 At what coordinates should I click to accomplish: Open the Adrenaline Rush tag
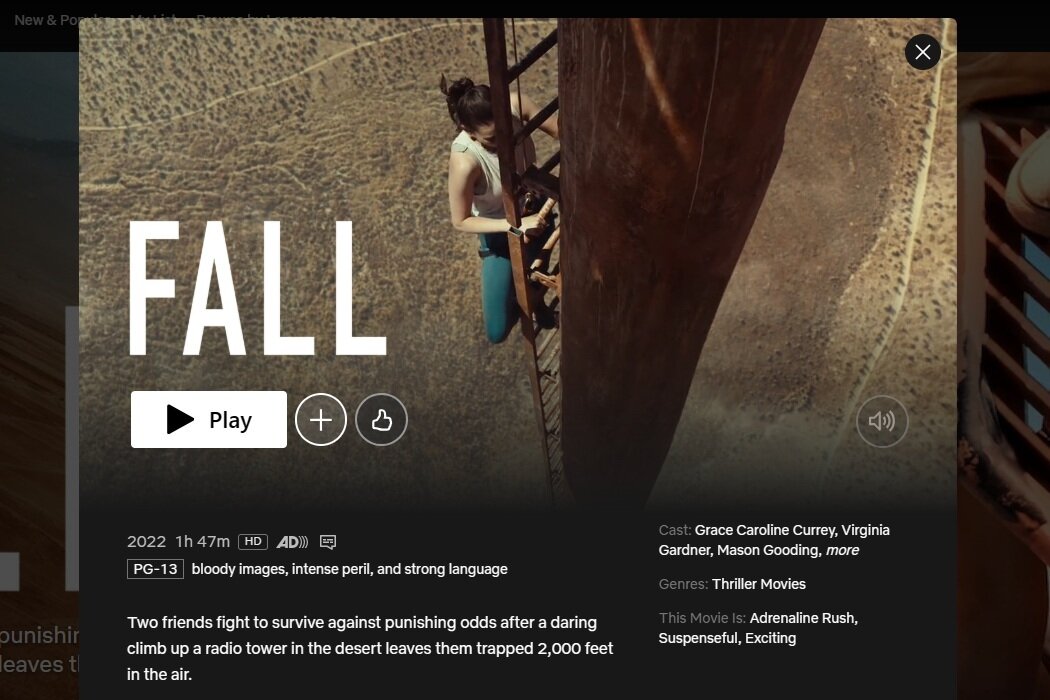click(804, 618)
